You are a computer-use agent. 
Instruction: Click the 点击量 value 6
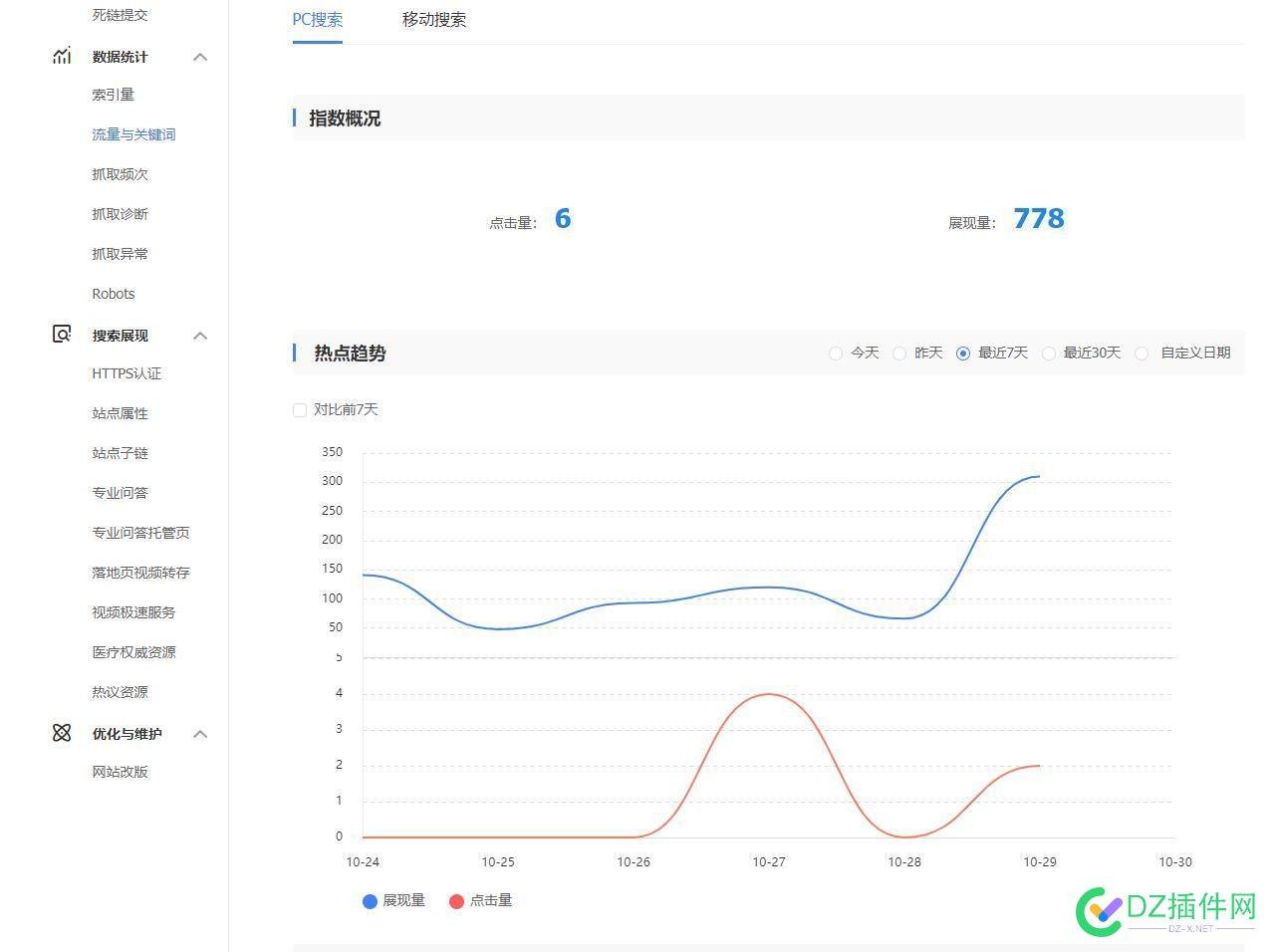click(x=563, y=219)
